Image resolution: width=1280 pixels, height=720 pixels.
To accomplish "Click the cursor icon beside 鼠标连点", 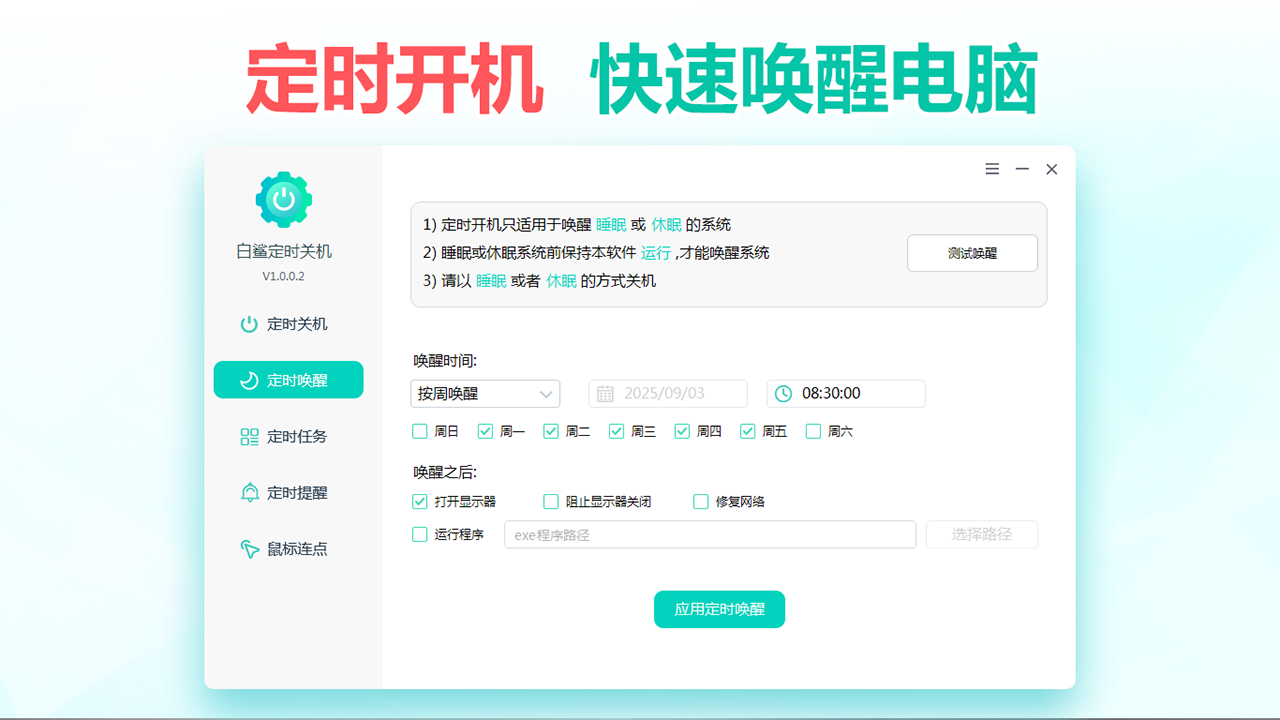I will click(249, 549).
